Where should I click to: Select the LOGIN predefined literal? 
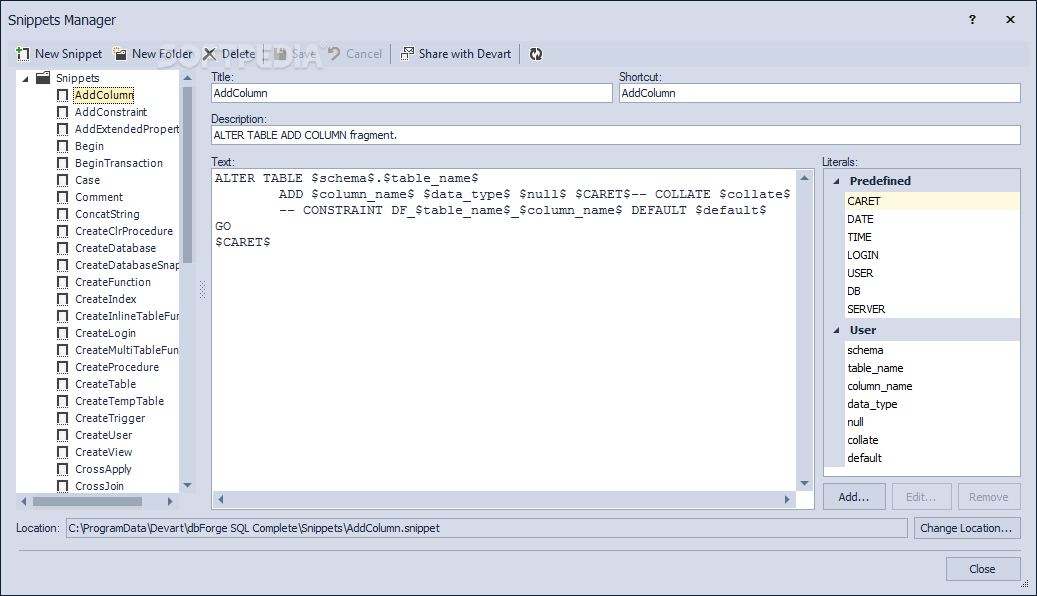(933, 255)
